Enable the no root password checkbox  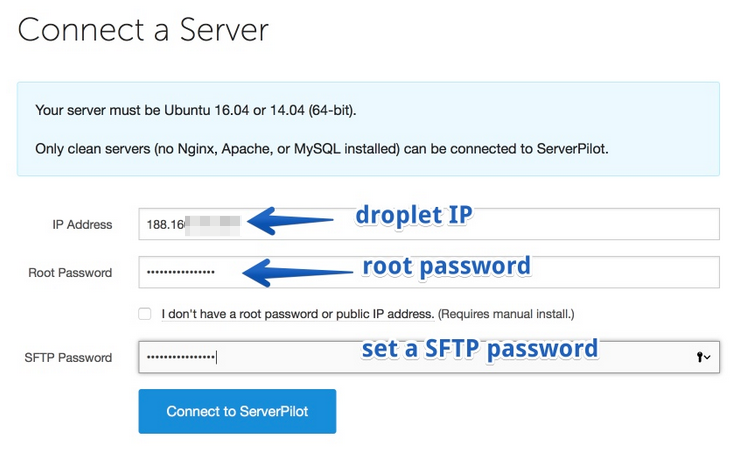pyautogui.click(x=147, y=314)
